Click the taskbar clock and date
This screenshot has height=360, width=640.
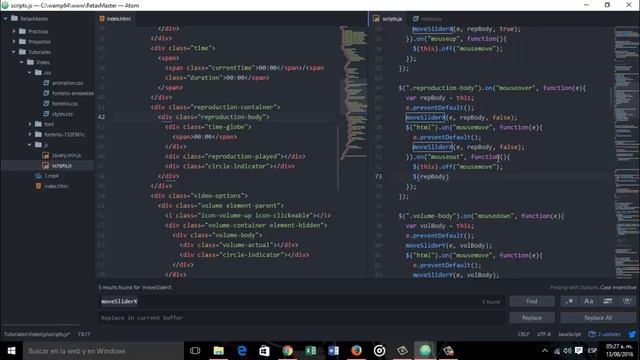click(620, 351)
